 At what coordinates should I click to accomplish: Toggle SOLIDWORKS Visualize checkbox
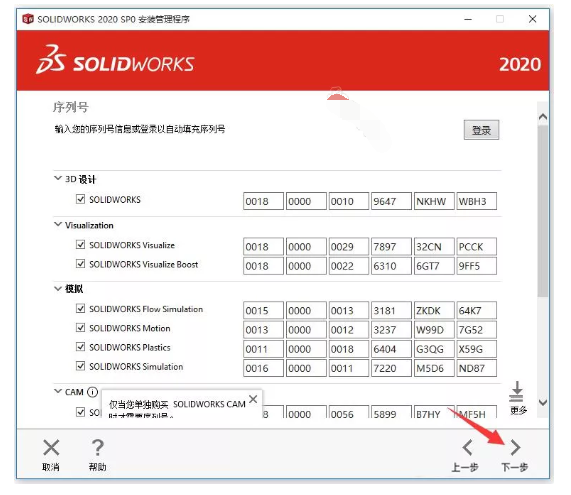coord(80,244)
